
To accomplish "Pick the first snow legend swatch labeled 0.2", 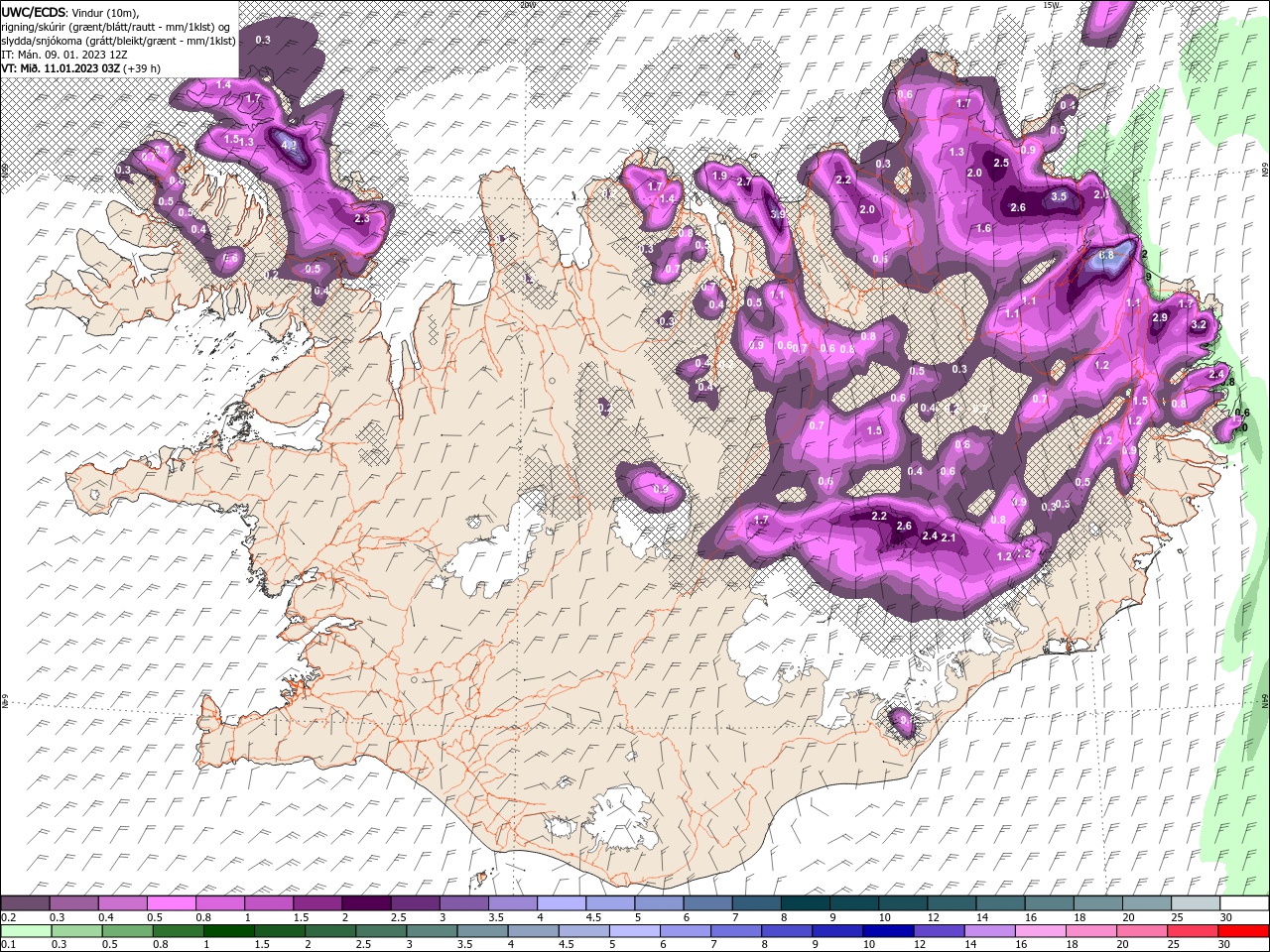I will tap(25, 903).
